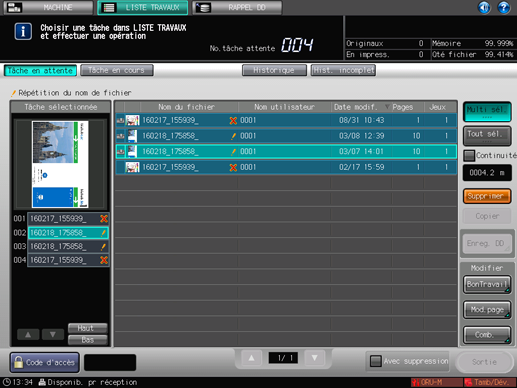Open the RAPPEL DD tab
Image resolution: width=517 pixels, height=388 pixels.
tap(237, 7)
